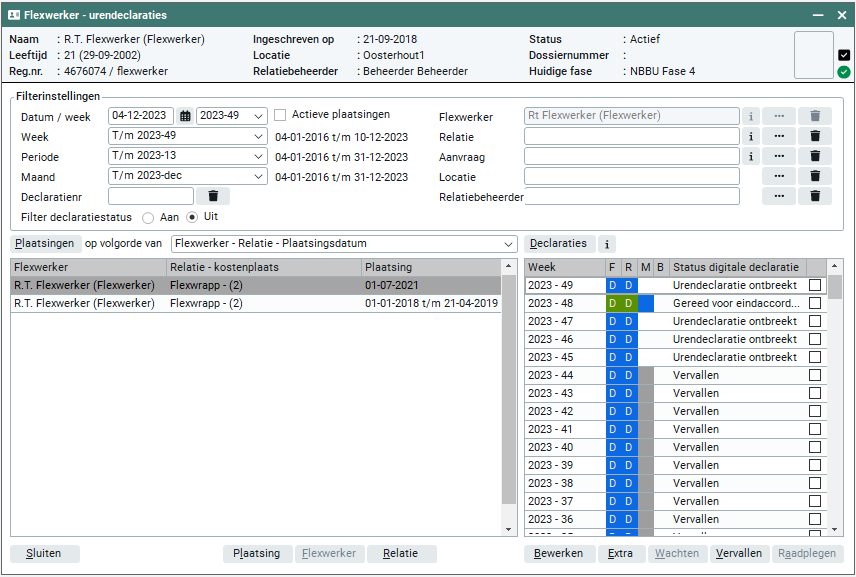856x577 pixels.
Task: Enable the Actieve plaatsingen checkbox
Action: [281, 115]
